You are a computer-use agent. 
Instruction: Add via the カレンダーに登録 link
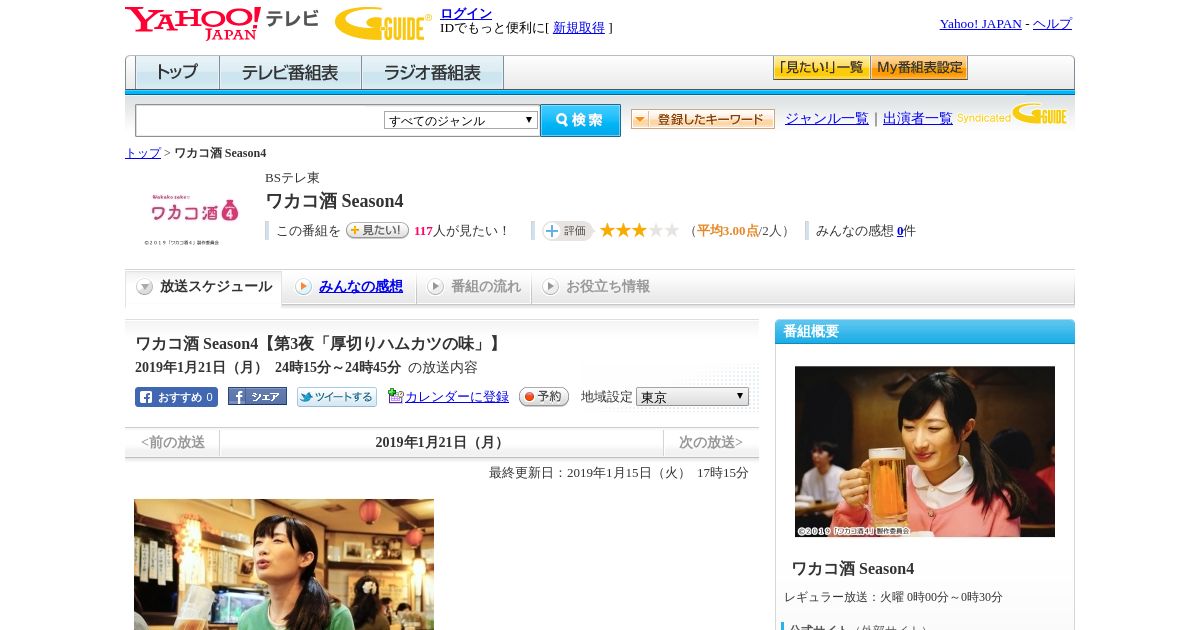(456, 397)
